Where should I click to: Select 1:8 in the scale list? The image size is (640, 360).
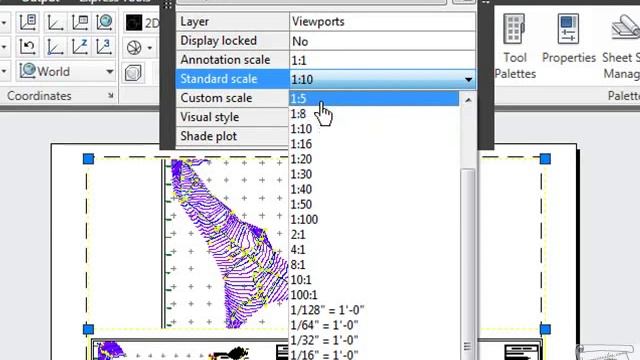pos(374,114)
